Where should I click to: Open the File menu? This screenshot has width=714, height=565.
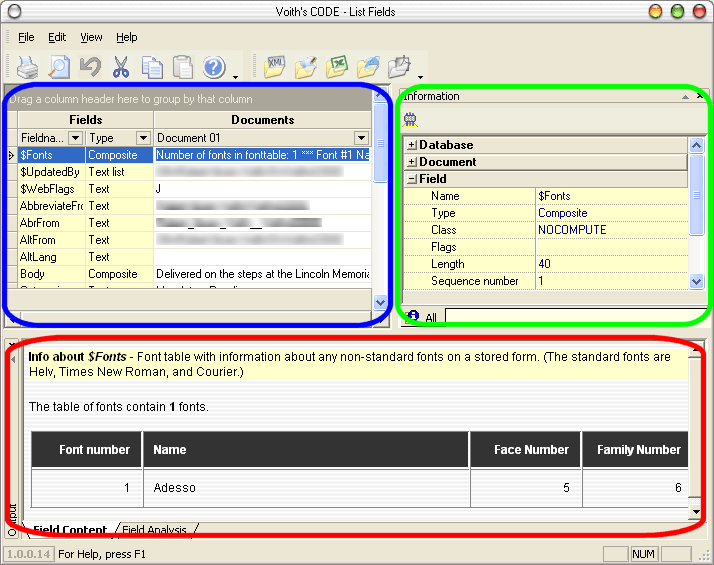pyautogui.click(x=26, y=37)
